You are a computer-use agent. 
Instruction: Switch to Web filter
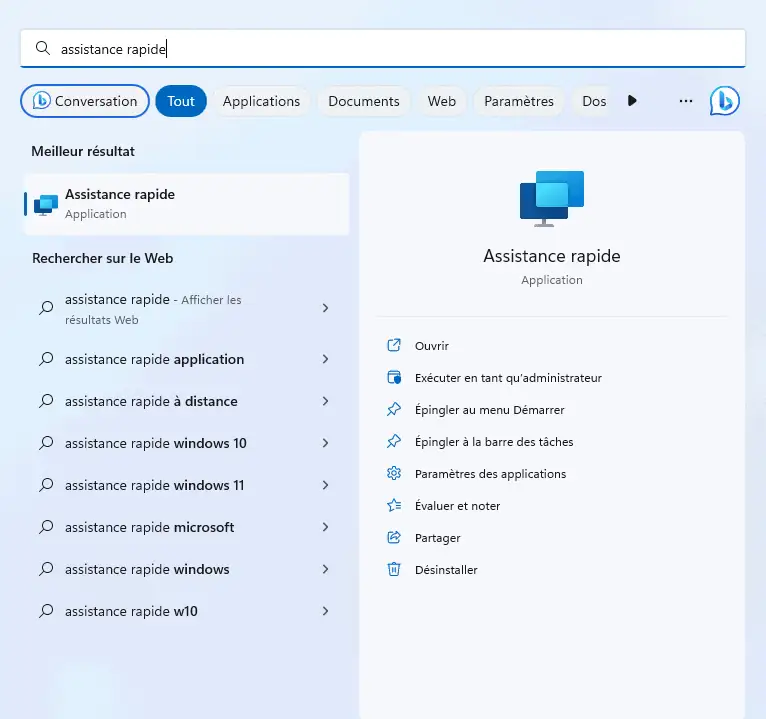pyautogui.click(x=442, y=101)
